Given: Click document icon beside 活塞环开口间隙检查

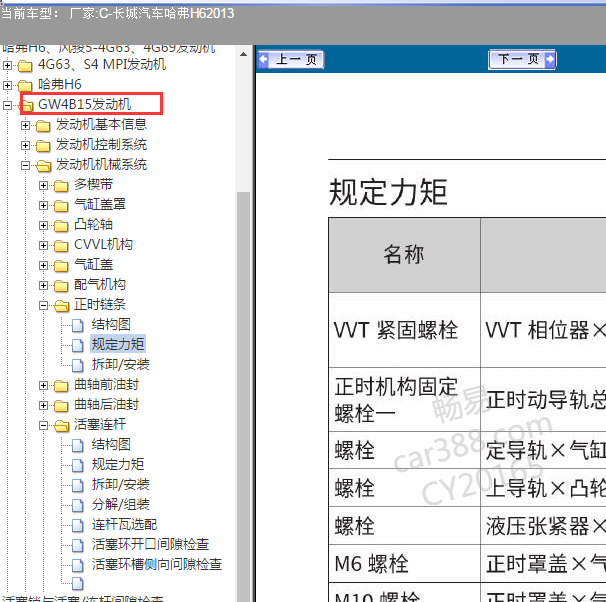Looking at the screenshot, I should [78, 545].
